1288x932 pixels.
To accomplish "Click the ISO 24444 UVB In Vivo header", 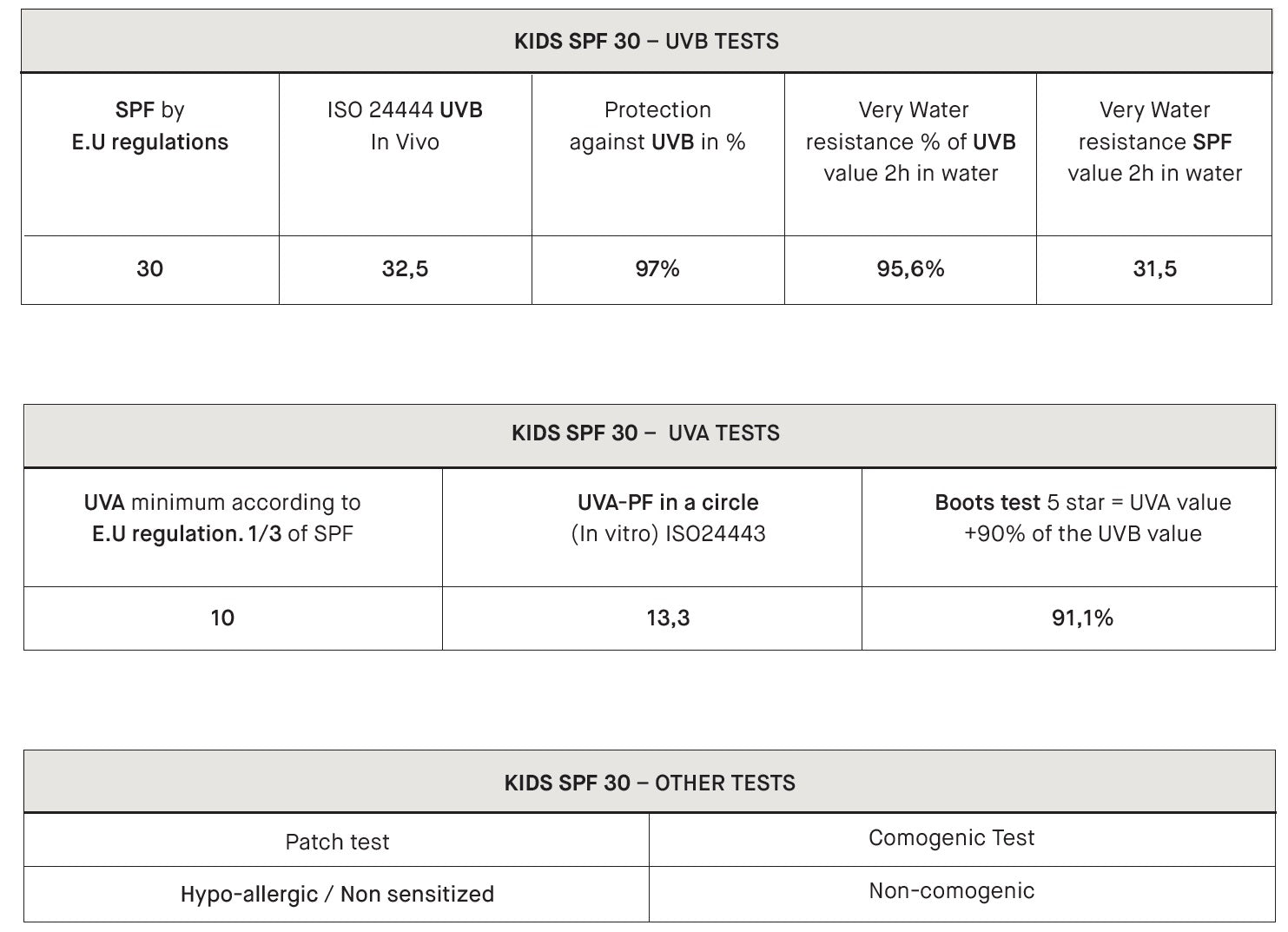I will pos(405,126).
